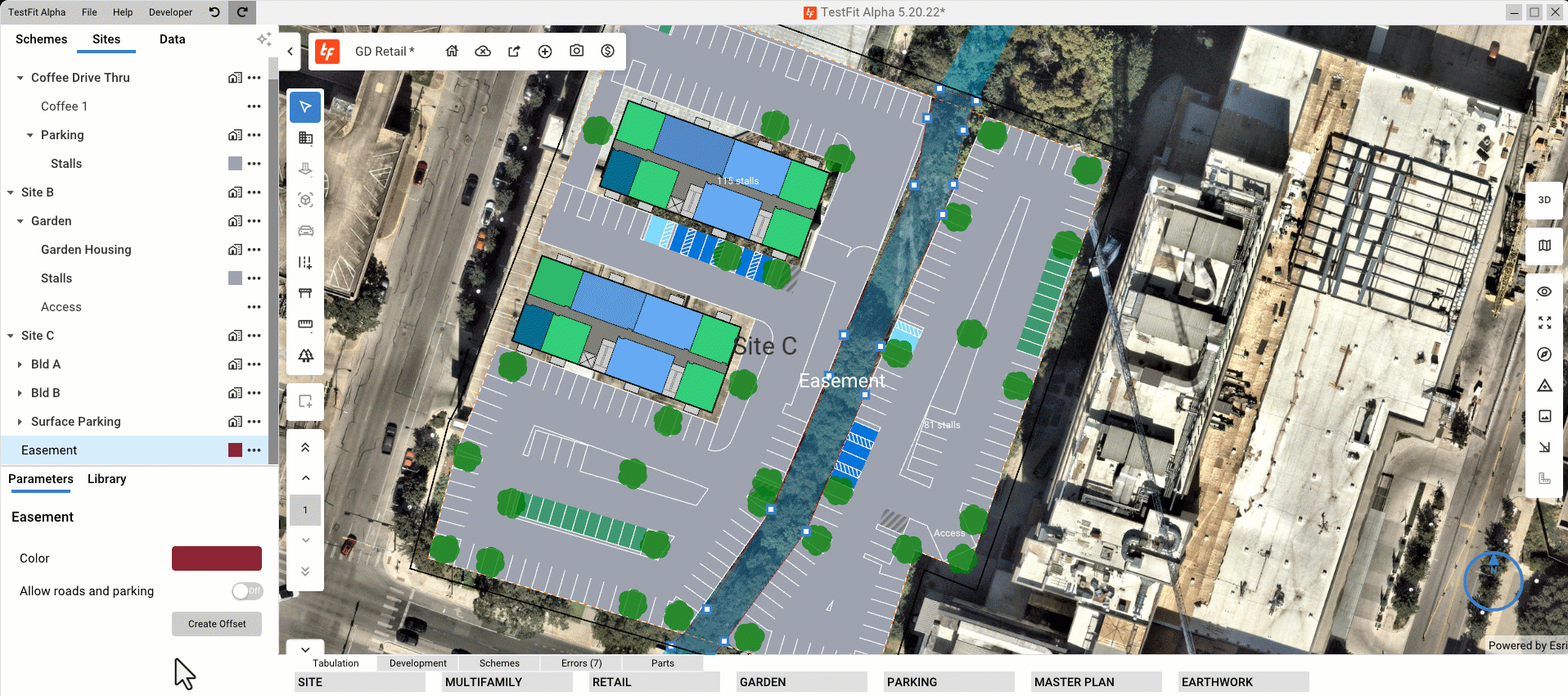Image resolution: width=1568 pixels, height=696 pixels.
Task: Collapse the Site B tree node
Action: [10, 192]
